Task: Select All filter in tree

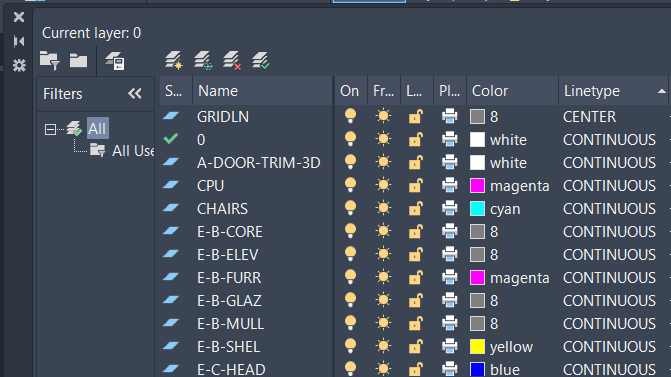Action: pyautogui.click(x=98, y=128)
